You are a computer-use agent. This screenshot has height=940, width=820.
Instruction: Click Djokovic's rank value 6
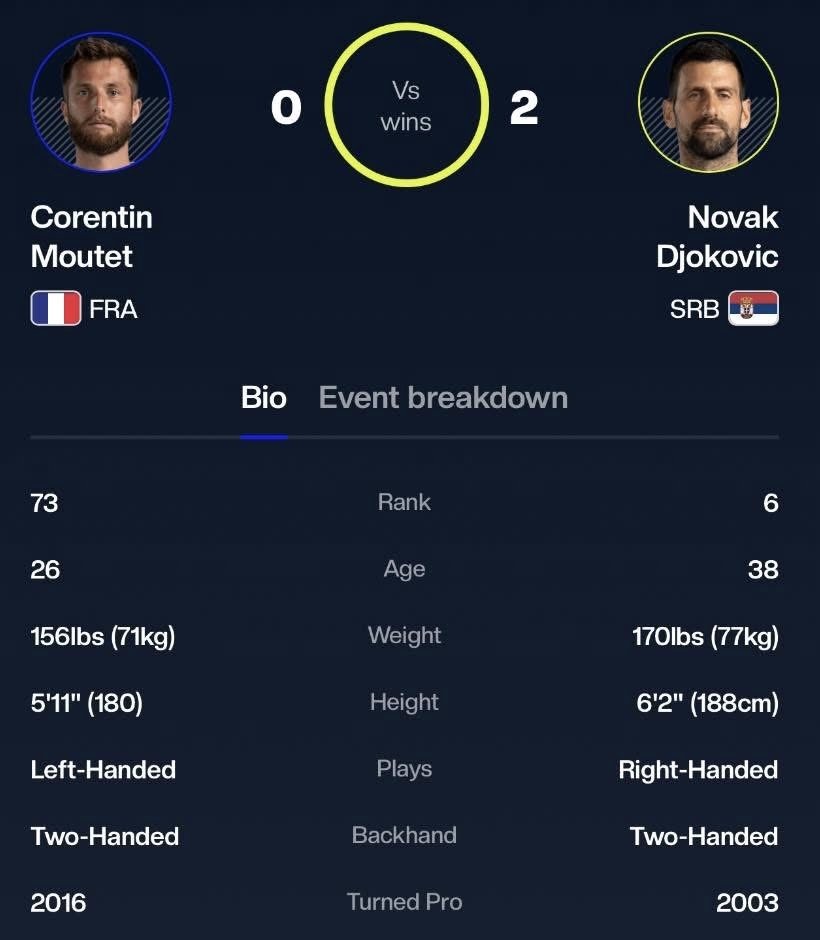(771, 503)
